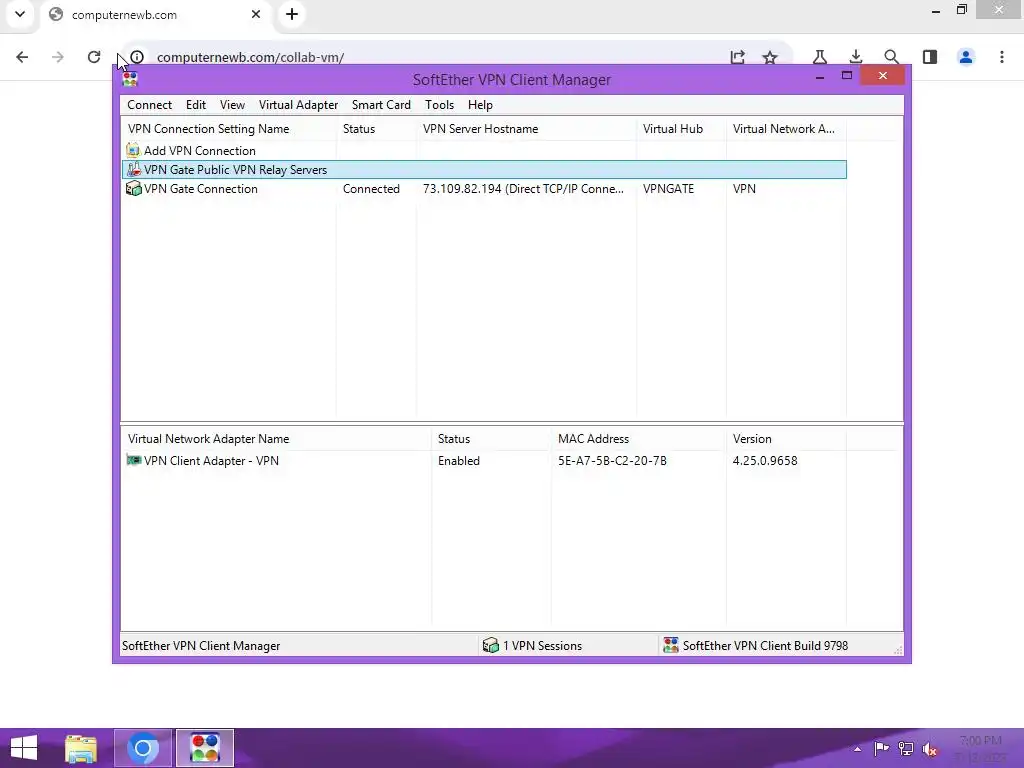Screen dimensions: 1024x768
Task: Click the VPN Gate Connection icon
Action: (133, 189)
